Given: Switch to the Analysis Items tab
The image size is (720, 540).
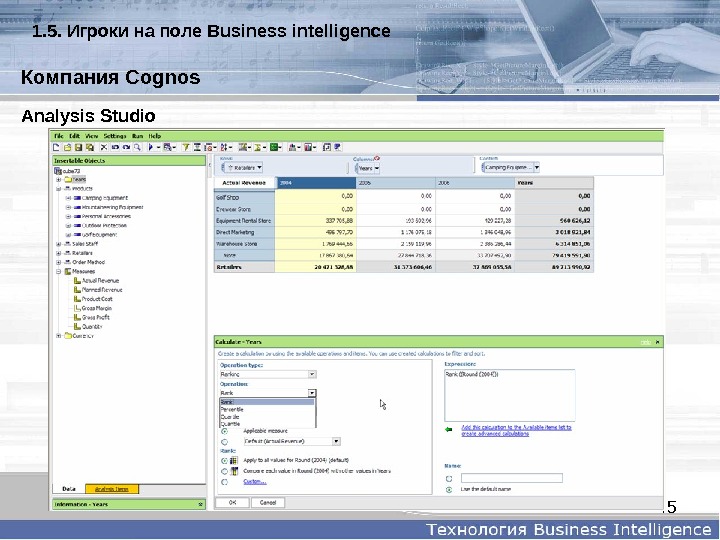Looking at the screenshot, I should tap(112, 489).
